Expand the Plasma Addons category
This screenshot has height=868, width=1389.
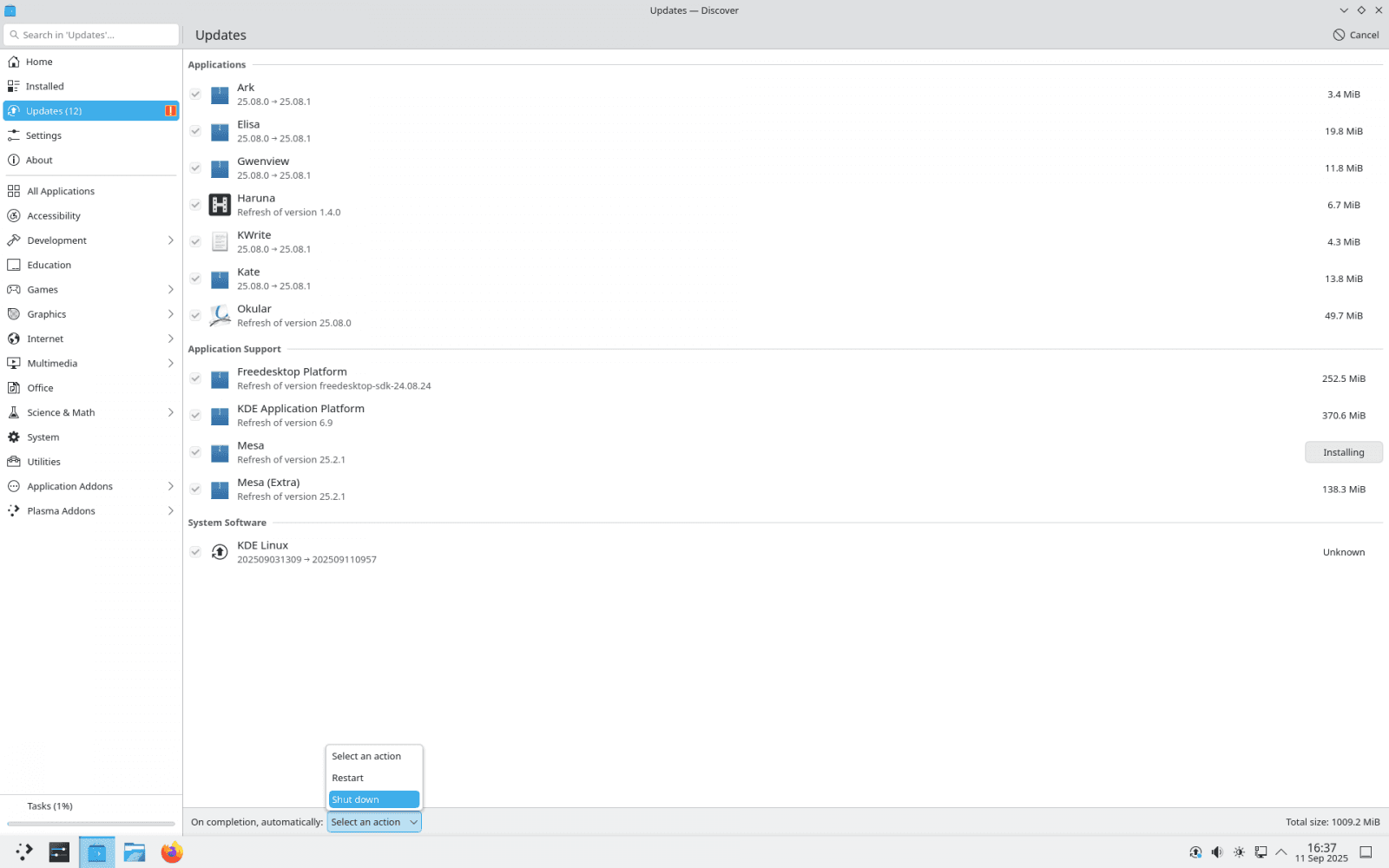[x=170, y=511]
